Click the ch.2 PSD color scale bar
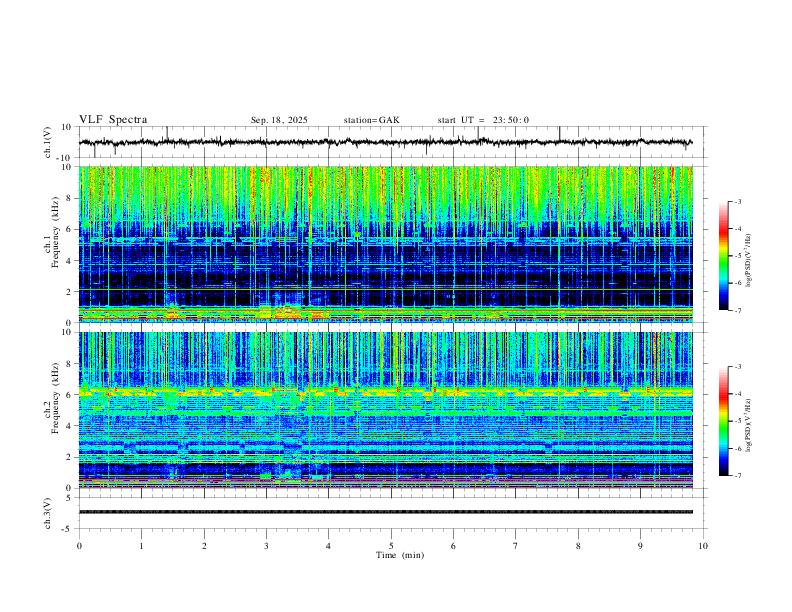Image resolution: width=792 pixels, height=612 pixels. pos(724,421)
